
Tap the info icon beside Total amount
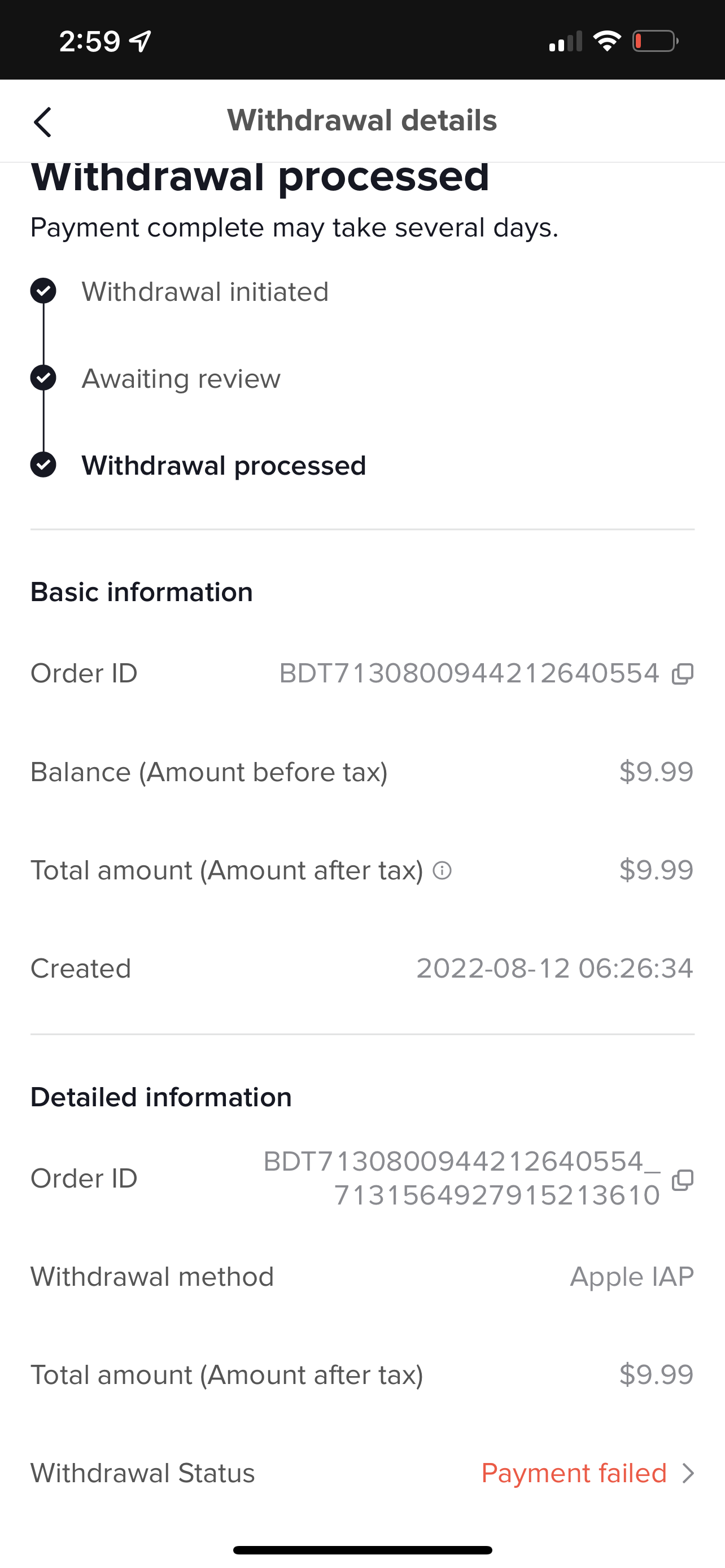(x=442, y=870)
